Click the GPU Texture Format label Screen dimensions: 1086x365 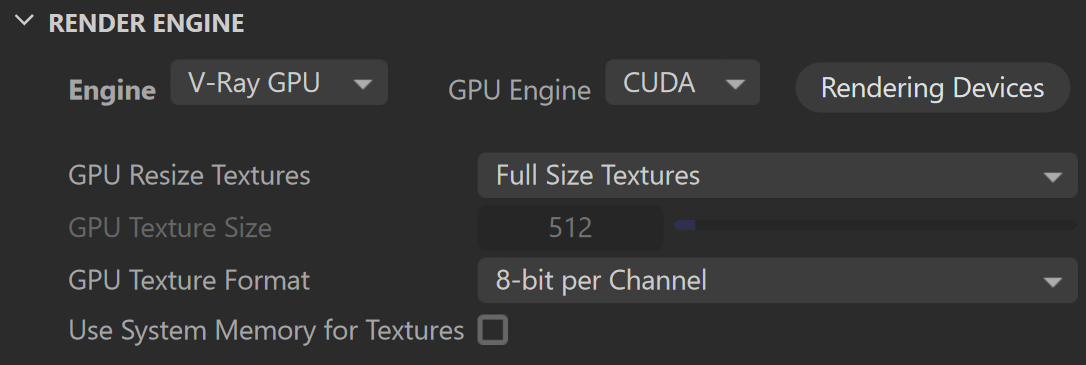189,281
